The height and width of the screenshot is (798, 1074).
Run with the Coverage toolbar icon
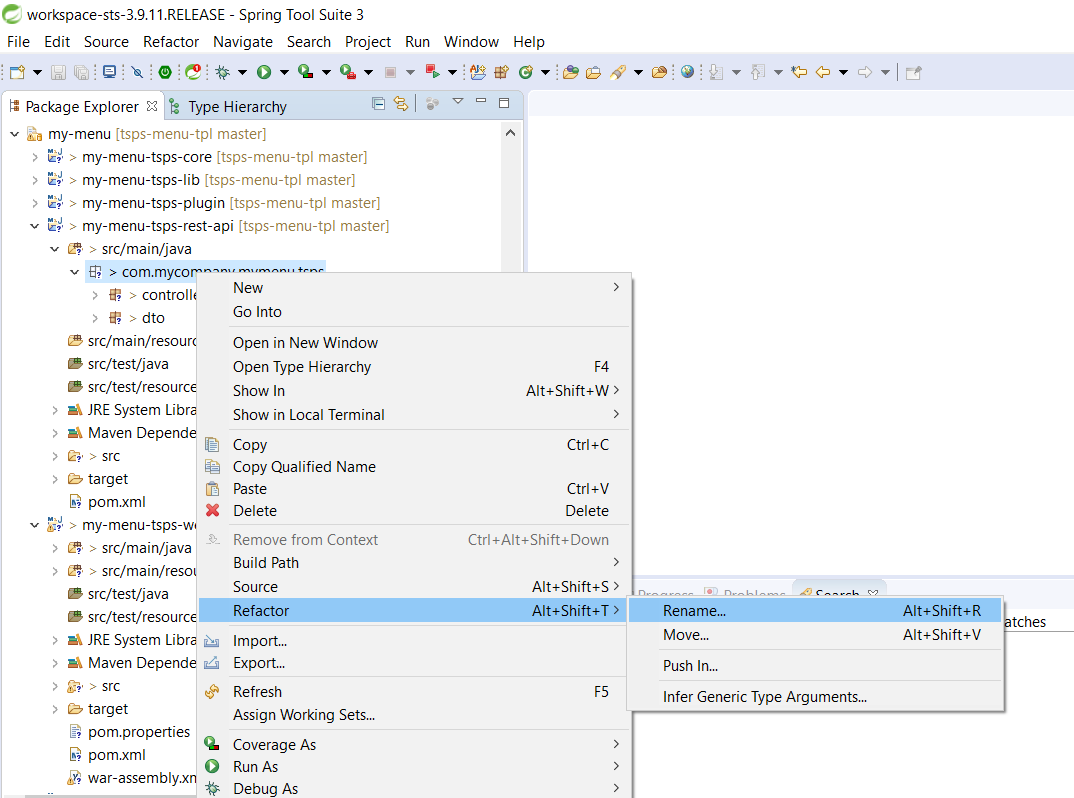(x=301, y=72)
